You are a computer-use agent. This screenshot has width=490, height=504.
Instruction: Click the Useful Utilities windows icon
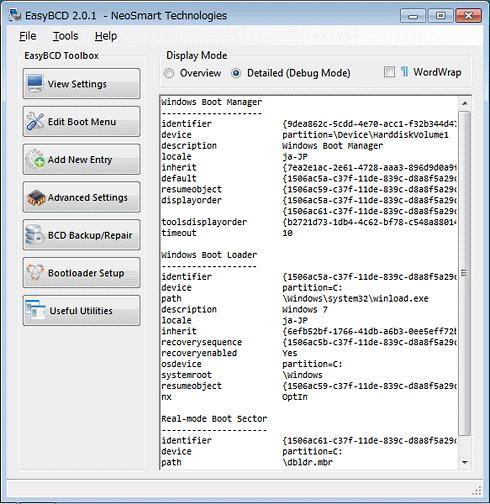click(35, 310)
